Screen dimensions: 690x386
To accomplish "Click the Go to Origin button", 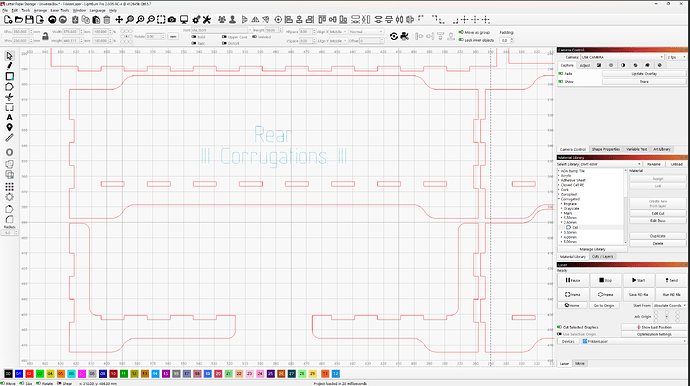I will tap(604, 305).
